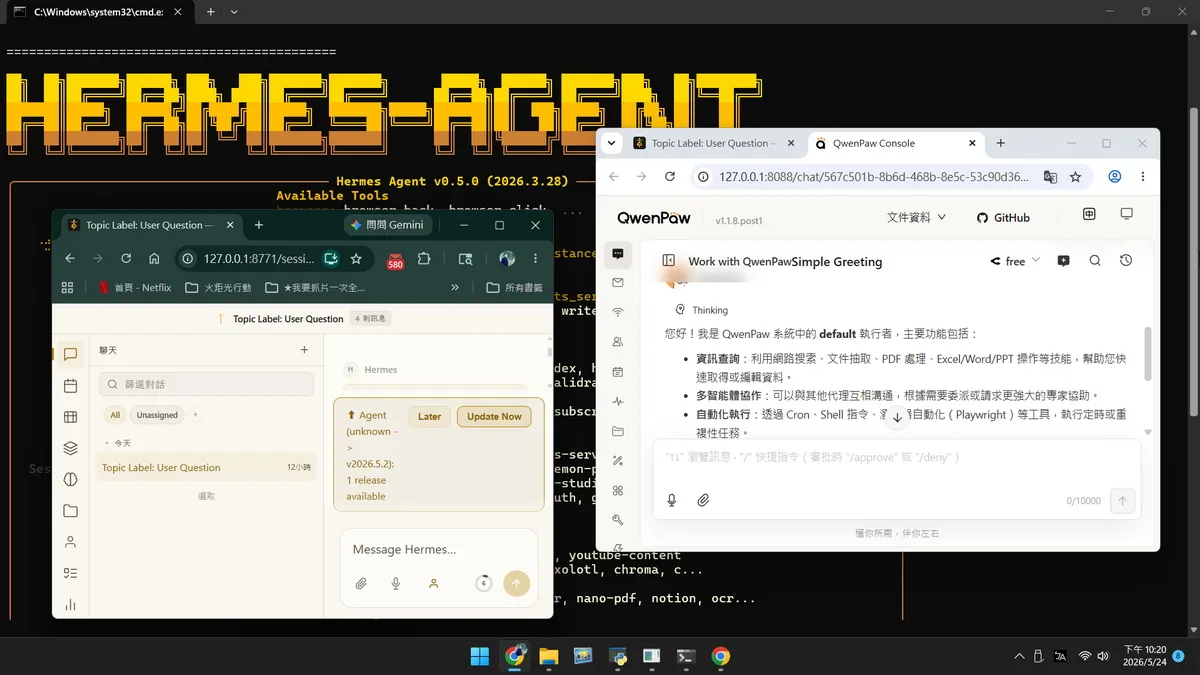Open the 首頁 - Netflix bookmark
This screenshot has width=1200, height=675.
[x=133, y=287]
